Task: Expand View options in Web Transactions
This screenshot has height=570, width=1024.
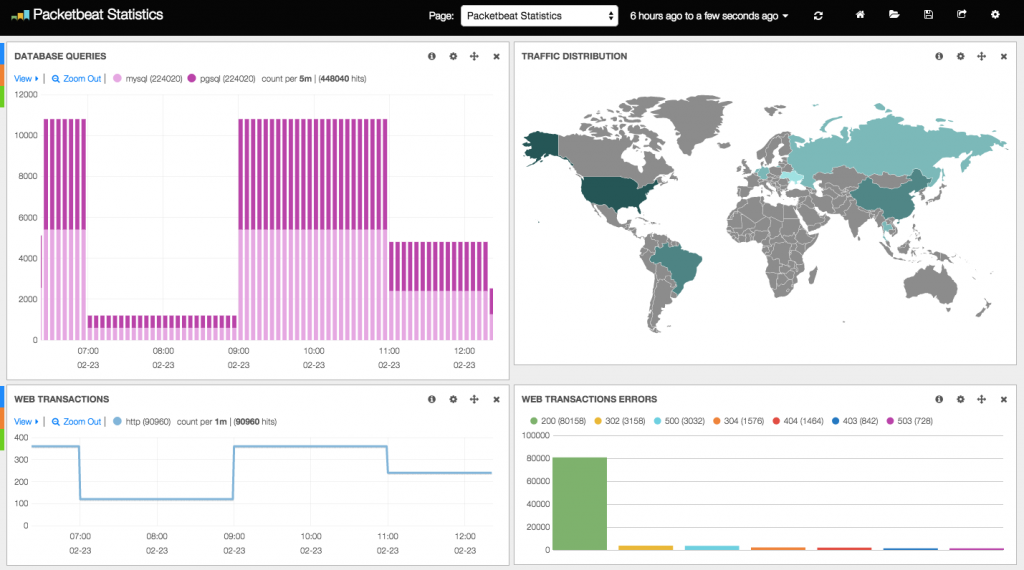Action: click(x=26, y=422)
